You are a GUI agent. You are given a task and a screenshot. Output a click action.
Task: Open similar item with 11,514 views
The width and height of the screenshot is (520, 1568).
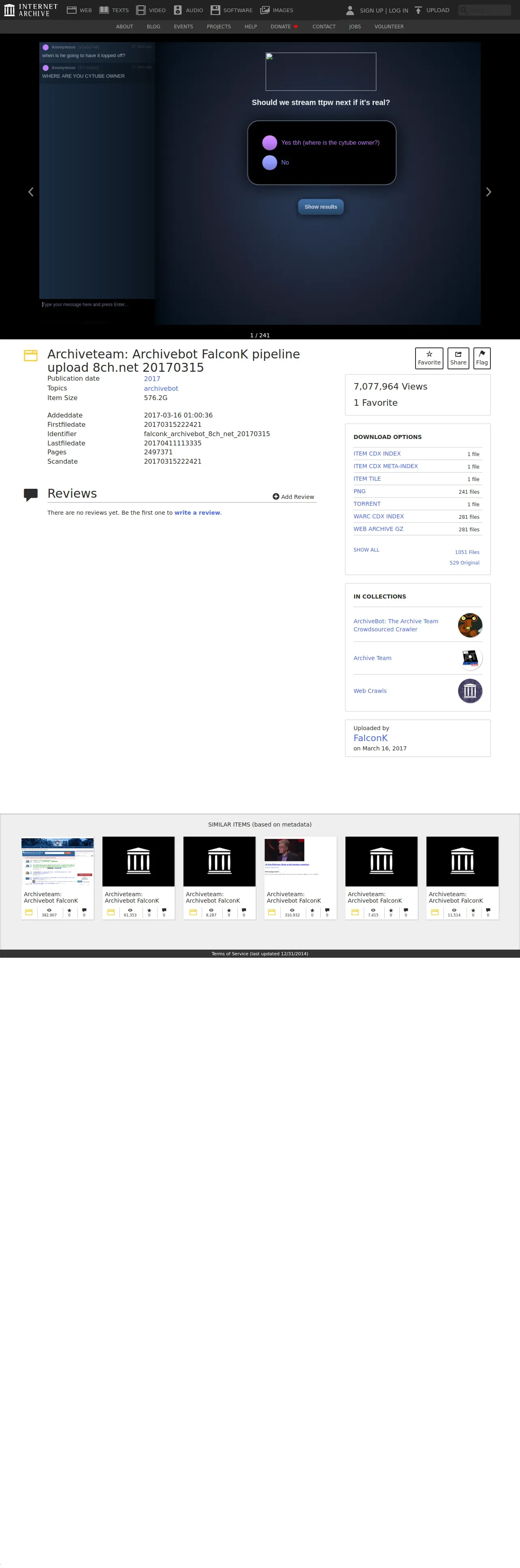tap(463, 878)
